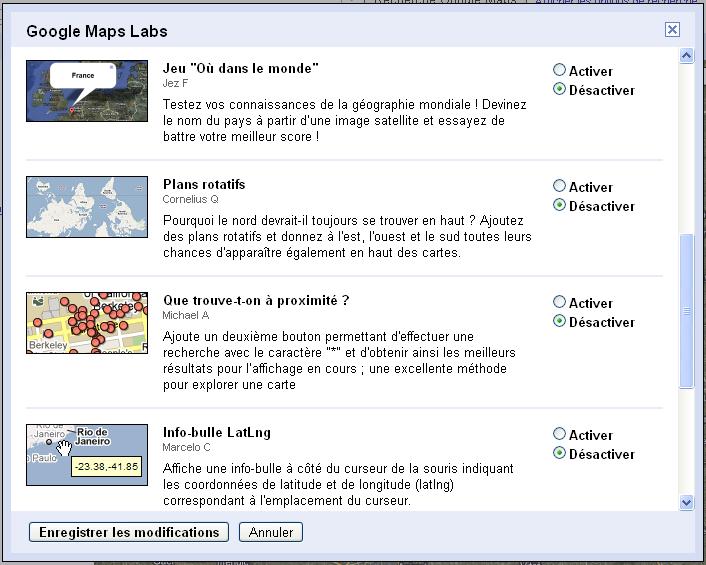Click the Berkeley red markers thumbnail
The height and width of the screenshot is (565, 706).
[x=87, y=323]
